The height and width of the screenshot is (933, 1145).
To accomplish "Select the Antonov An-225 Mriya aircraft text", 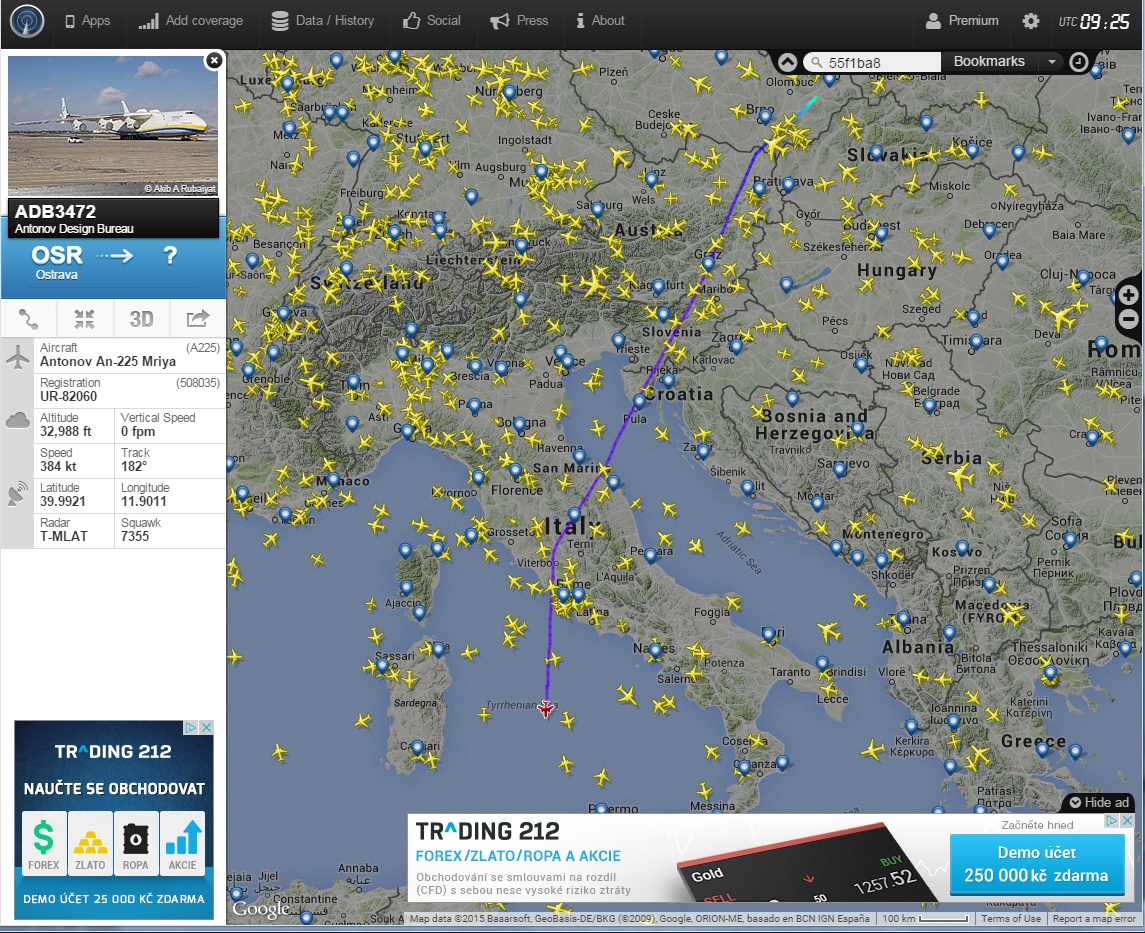I will pyautogui.click(x=108, y=361).
